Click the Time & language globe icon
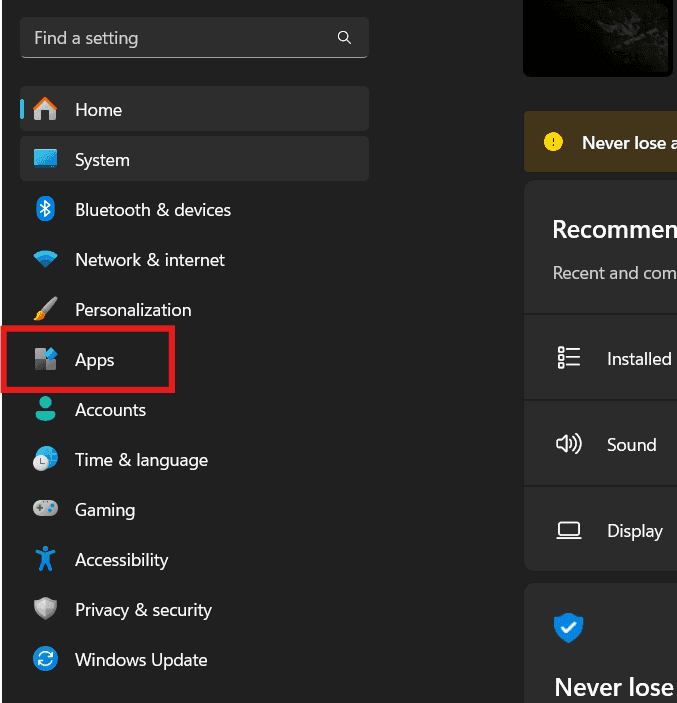The image size is (677, 703). [x=45, y=459]
